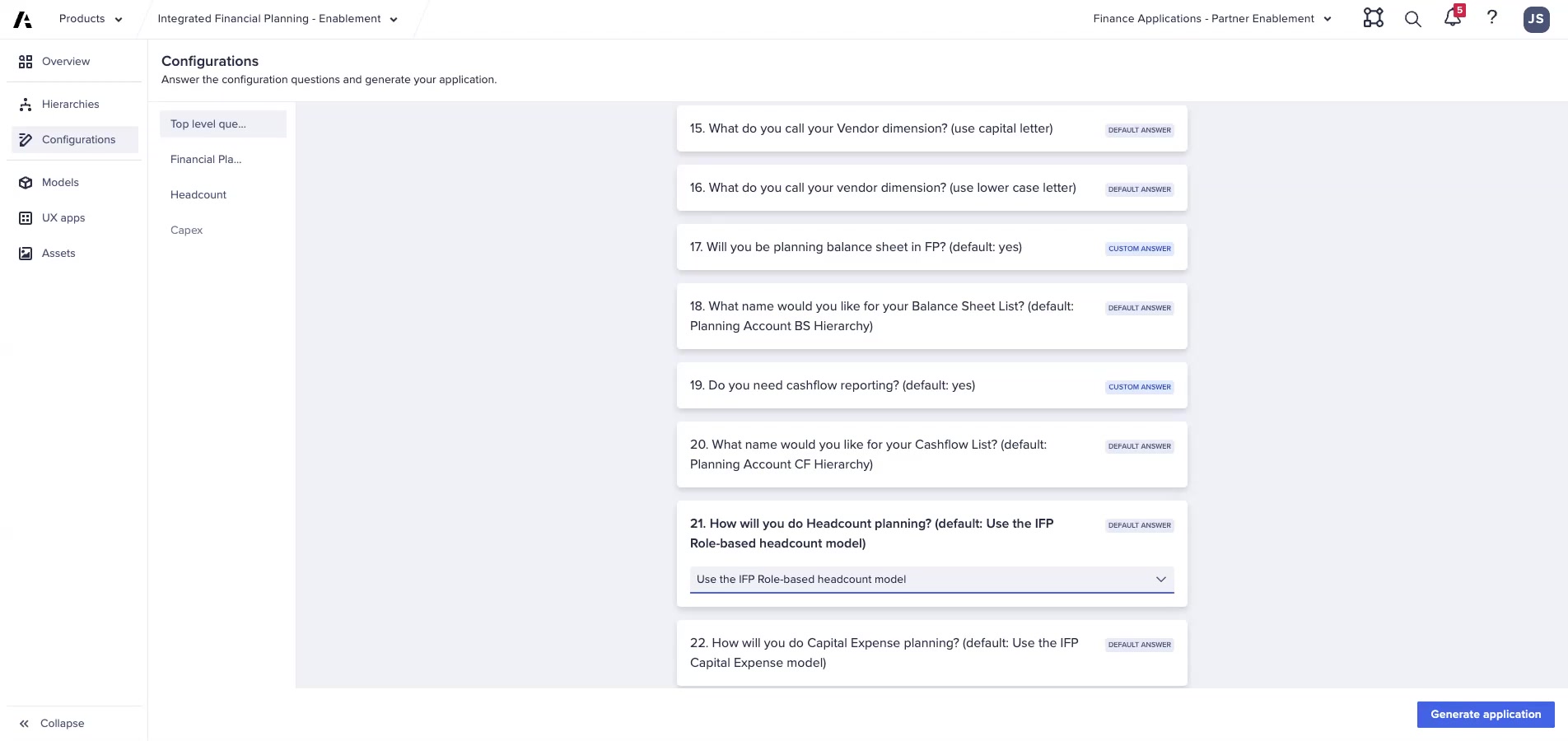Go to the Overview section
Image resolution: width=1568 pixels, height=741 pixels.
[x=65, y=61]
